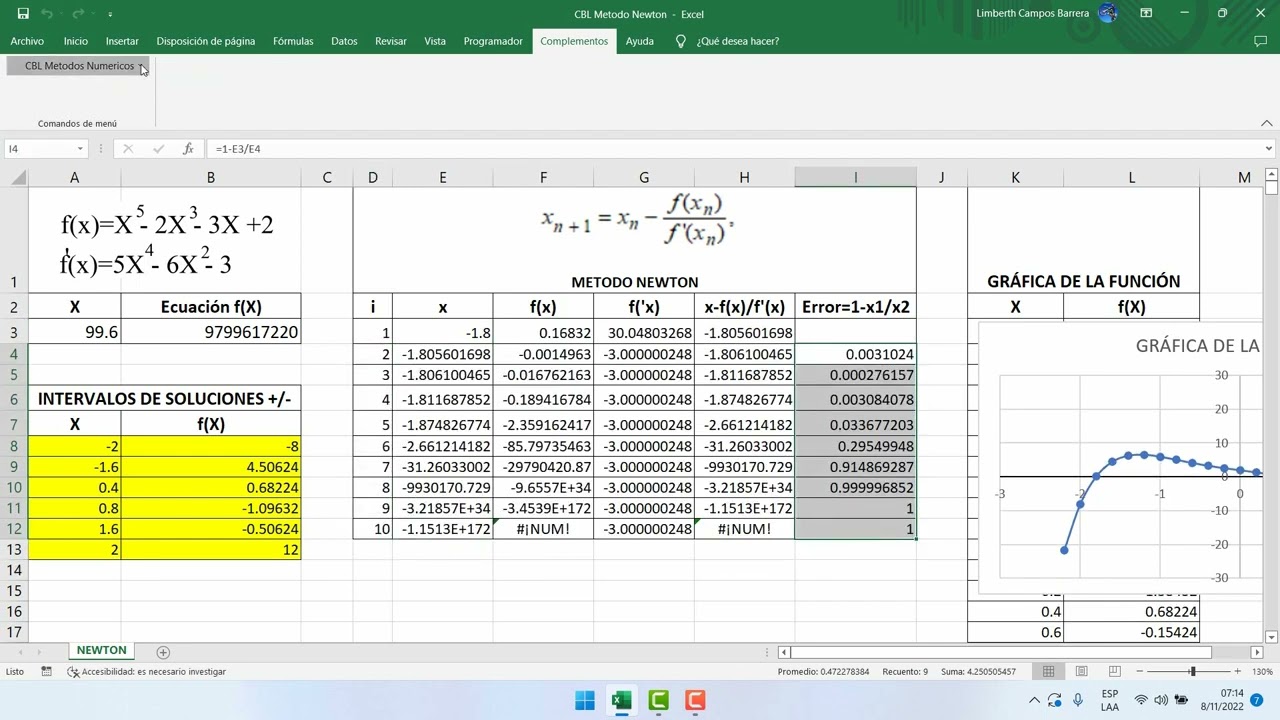Click orange Camtasia recorder taskbar icon
This screenshot has height=720, width=1280.
click(x=695, y=700)
